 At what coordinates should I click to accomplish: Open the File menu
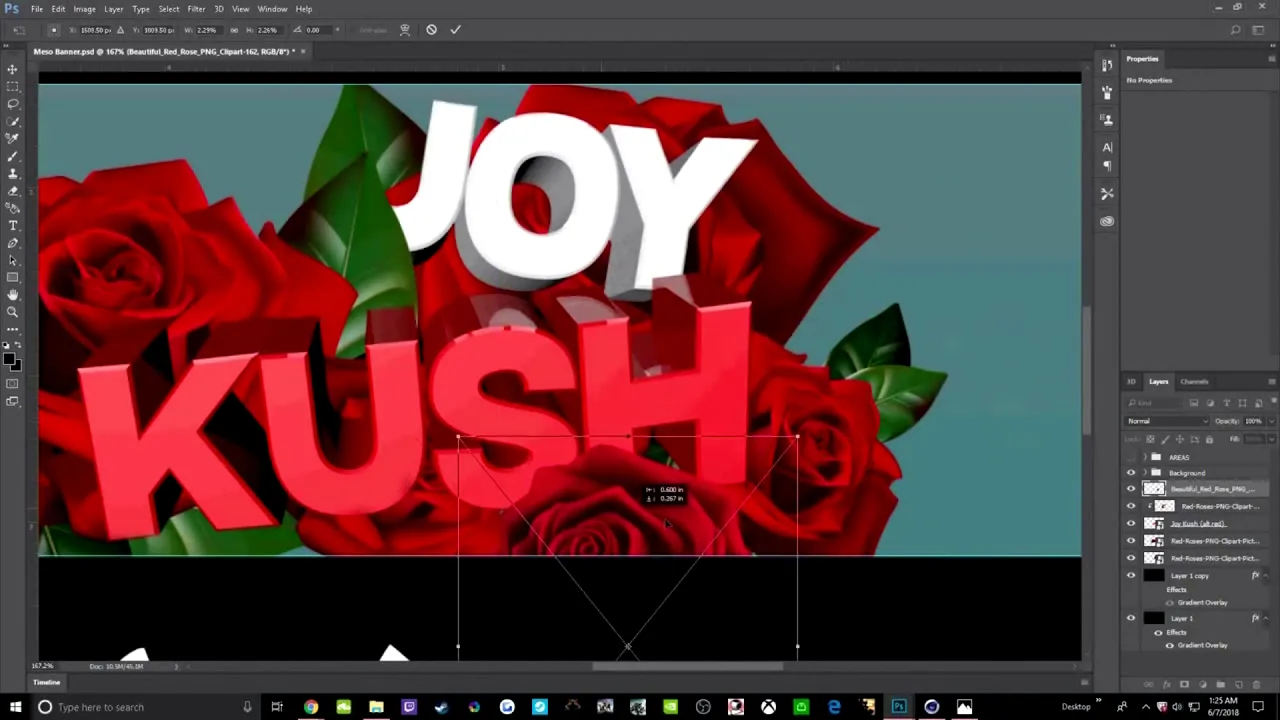pos(36,9)
